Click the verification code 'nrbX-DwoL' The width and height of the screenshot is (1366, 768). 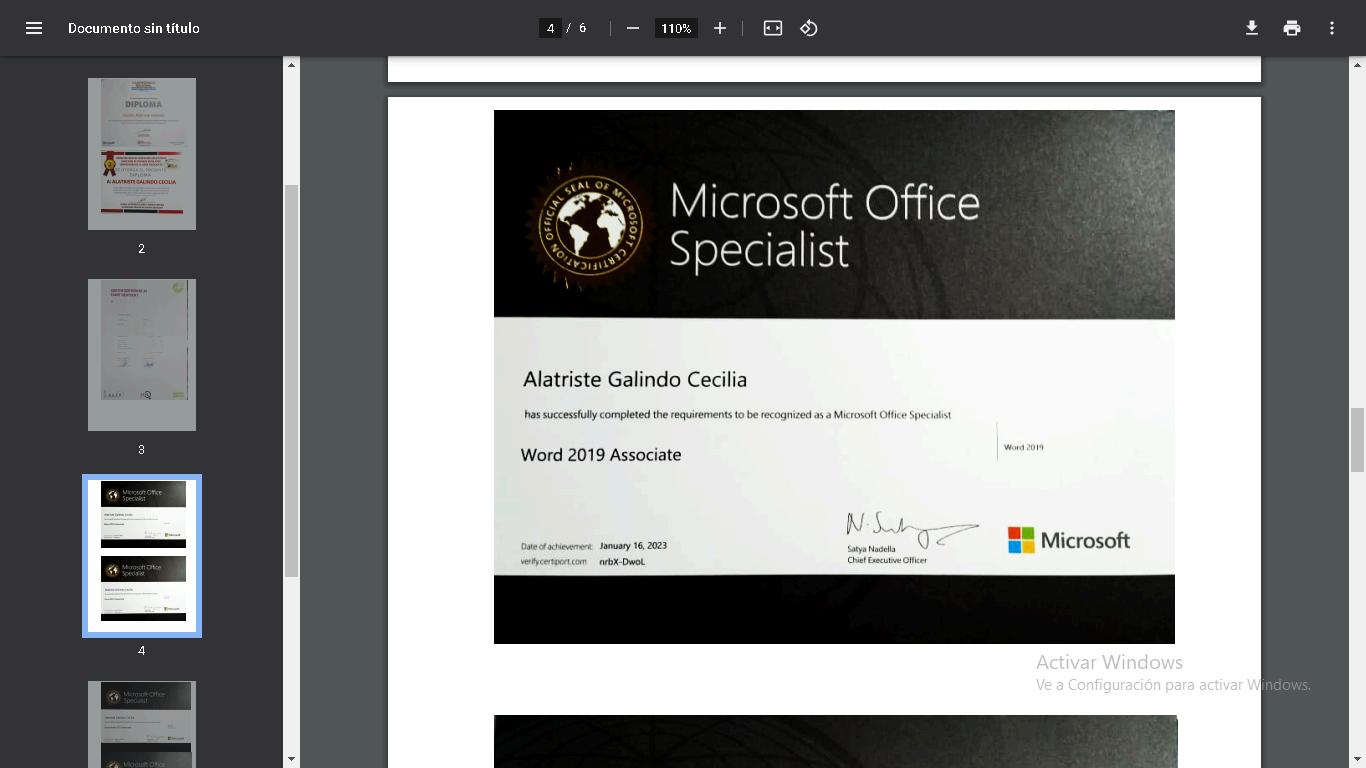pos(622,562)
